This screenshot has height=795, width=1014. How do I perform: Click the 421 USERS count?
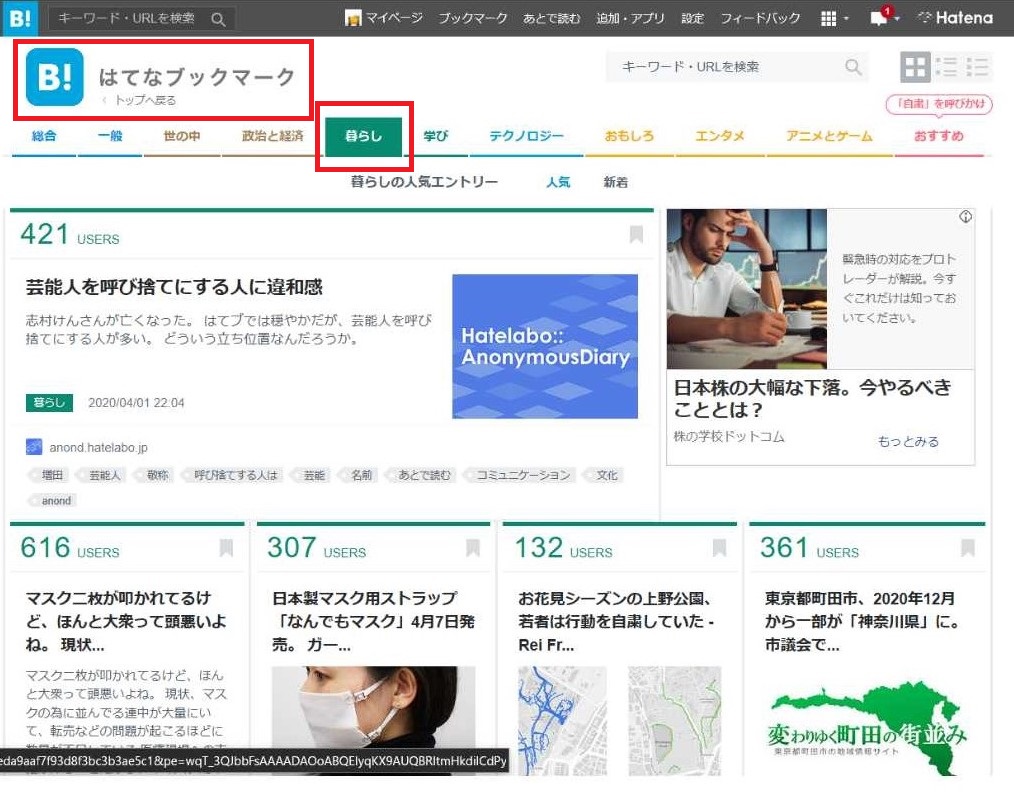[70, 235]
